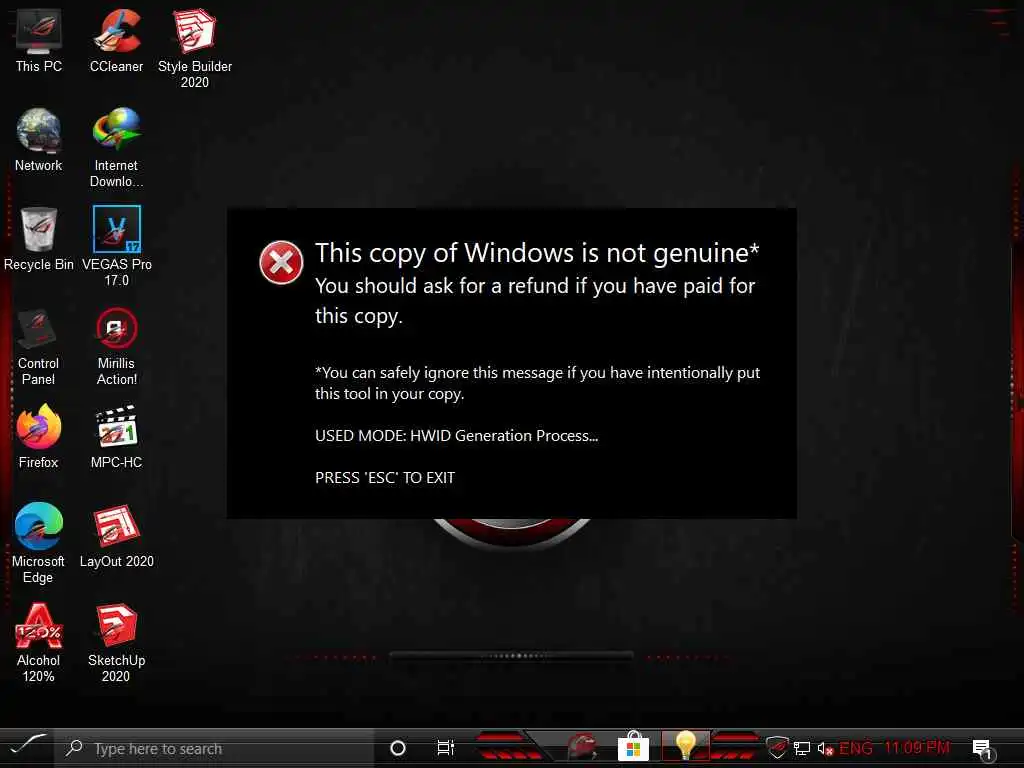Open the Network desktop icon

pos(39,140)
